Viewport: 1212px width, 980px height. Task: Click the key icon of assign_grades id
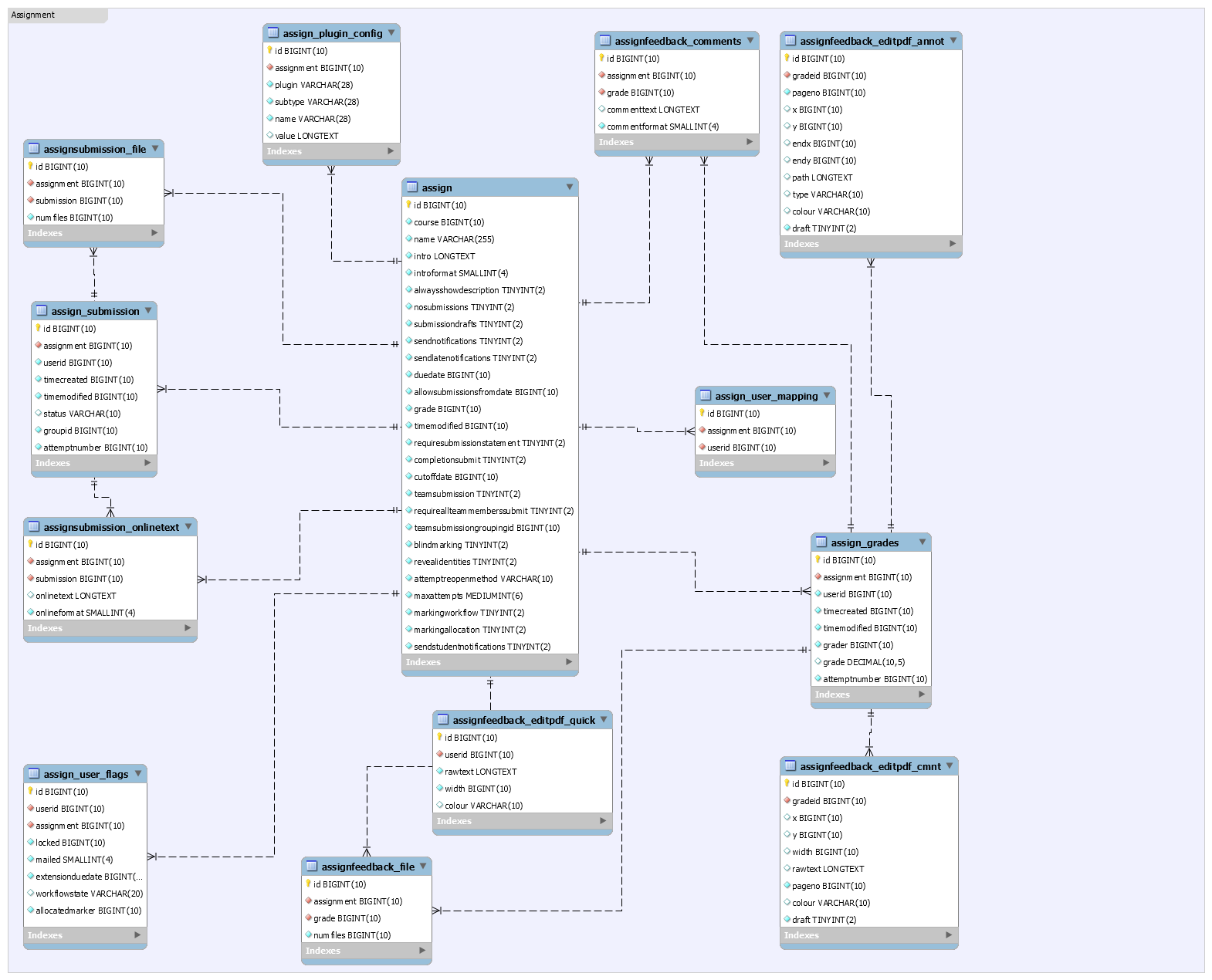(818, 559)
